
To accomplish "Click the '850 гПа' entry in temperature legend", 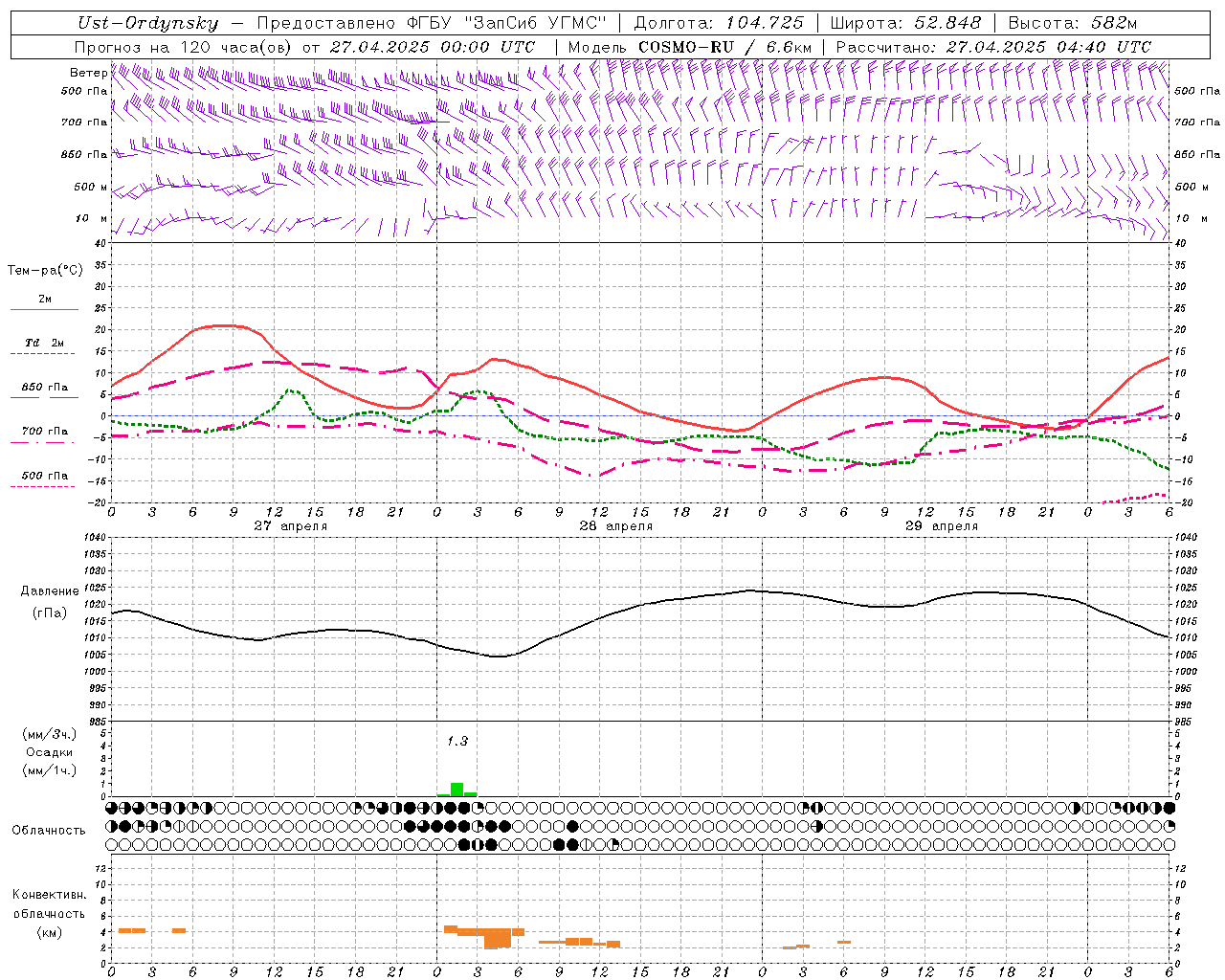I will pos(45,388).
